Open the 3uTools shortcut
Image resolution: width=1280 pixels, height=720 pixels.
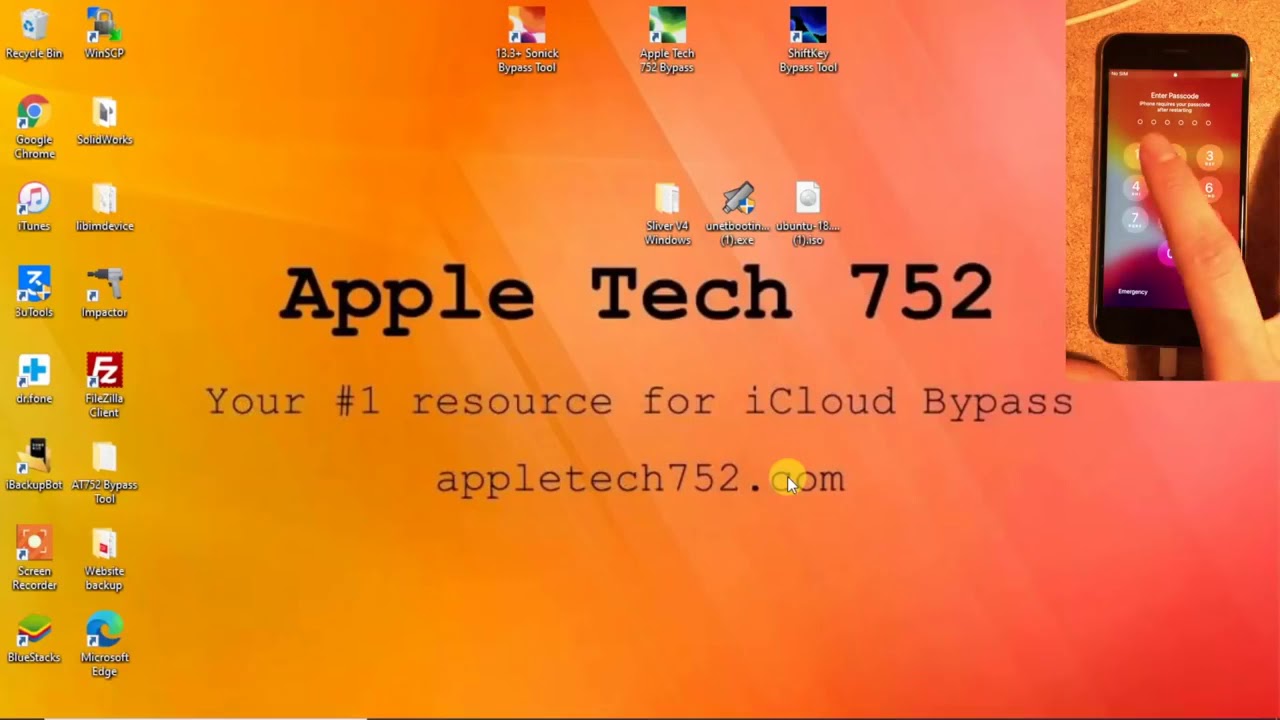click(34, 293)
